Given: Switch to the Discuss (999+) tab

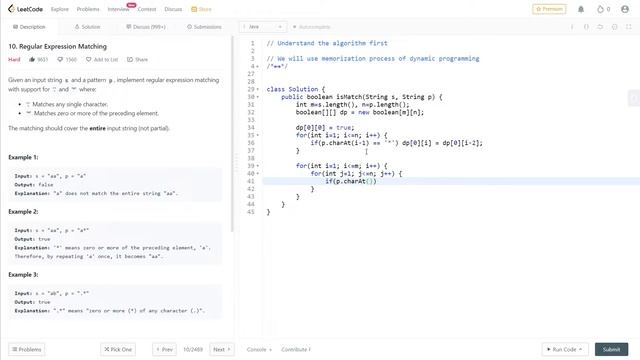Looking at the screenshot, I should tap(146, 27).
